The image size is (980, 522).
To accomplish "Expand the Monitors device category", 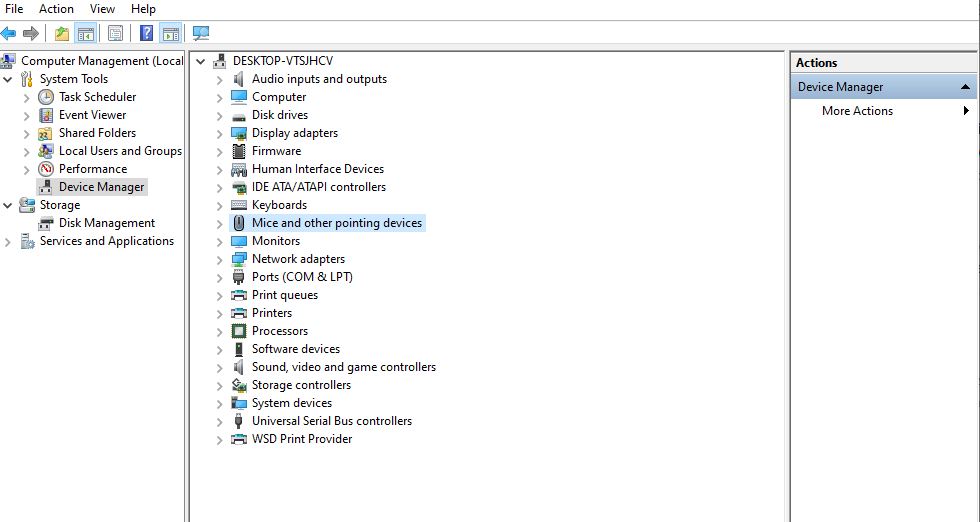I will point(219,242).
